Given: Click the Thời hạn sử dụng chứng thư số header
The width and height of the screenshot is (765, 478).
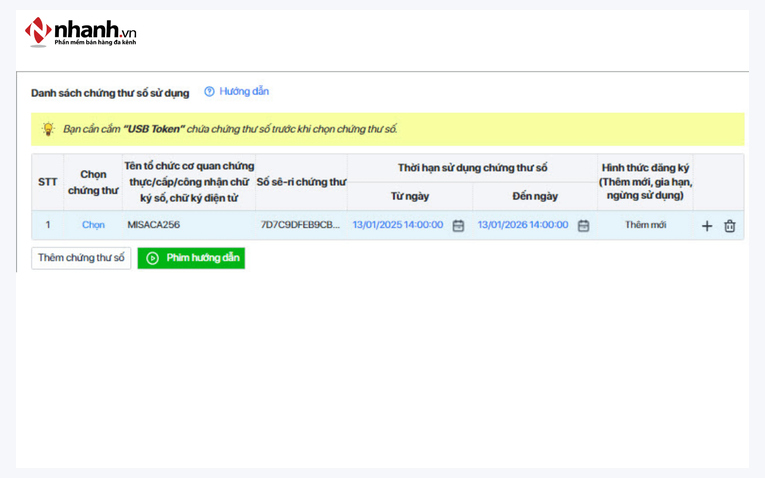Looking at the screenshot, I should pyautogui.click(x=472, y=168).
